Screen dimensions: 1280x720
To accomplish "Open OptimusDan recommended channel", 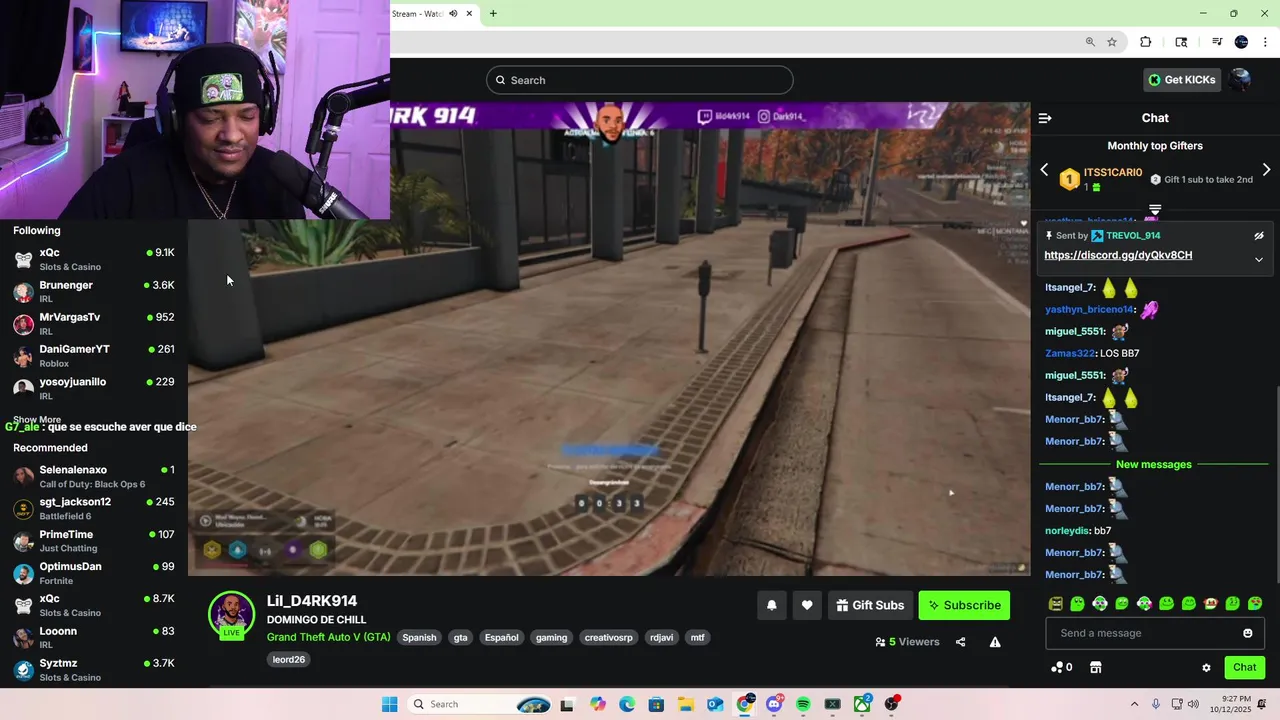I will [94, 572].
